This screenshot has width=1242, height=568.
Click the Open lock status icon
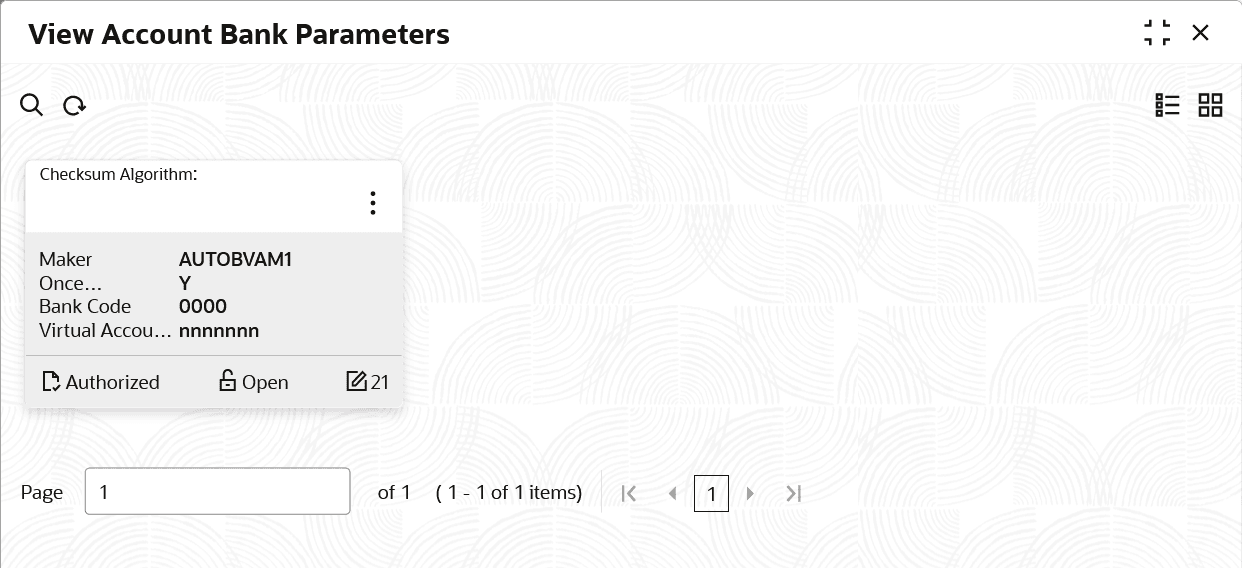(227, 382)
